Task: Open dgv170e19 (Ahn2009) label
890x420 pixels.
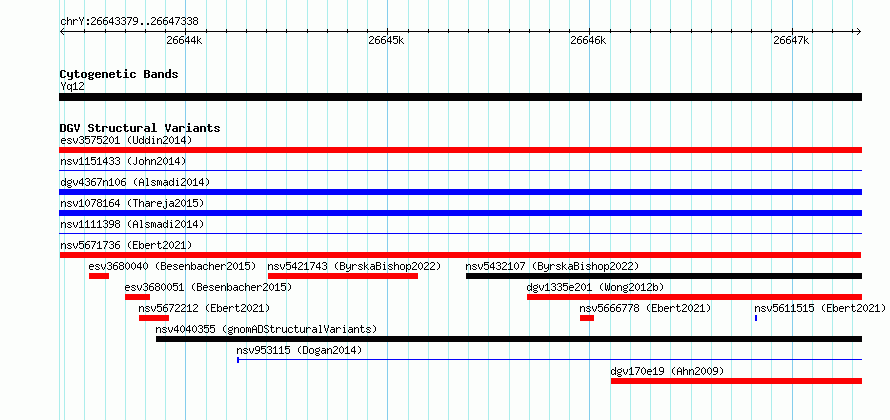Action: (668, 371)
